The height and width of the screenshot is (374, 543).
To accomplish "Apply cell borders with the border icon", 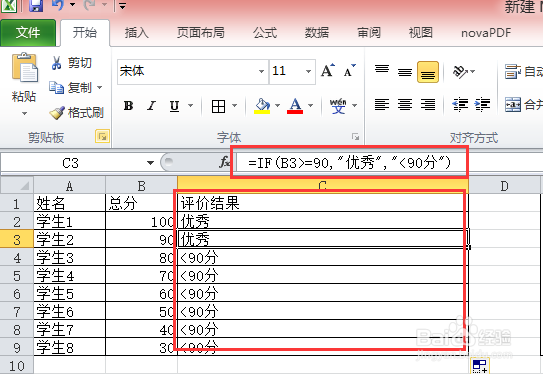I will (x=219, y=106).
